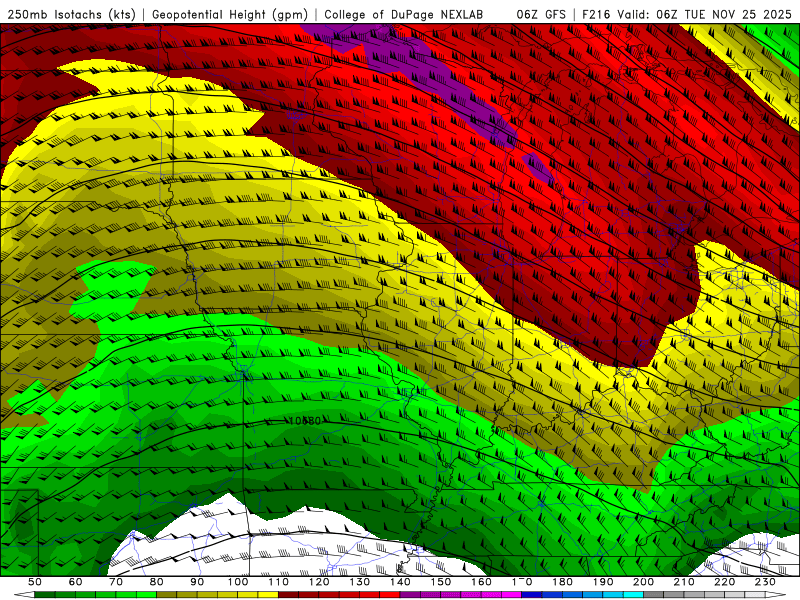Click the 120 knot scale label
This screenshot has height=600, width=800.
click(319, 582)
